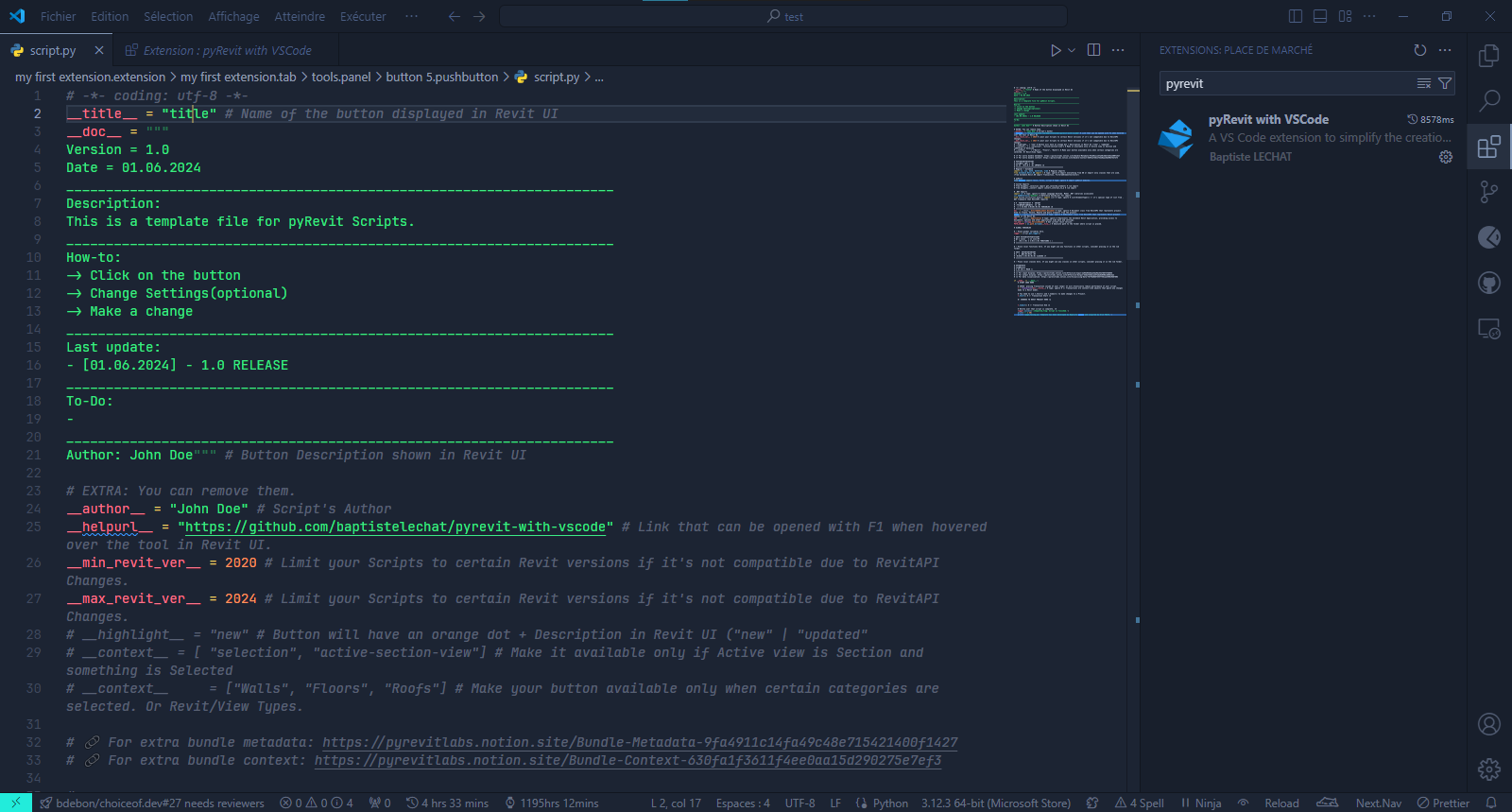This screenshot has width=1512, height=812.
Task: Open the Atteindre menu
Action: tap(300, 16)
